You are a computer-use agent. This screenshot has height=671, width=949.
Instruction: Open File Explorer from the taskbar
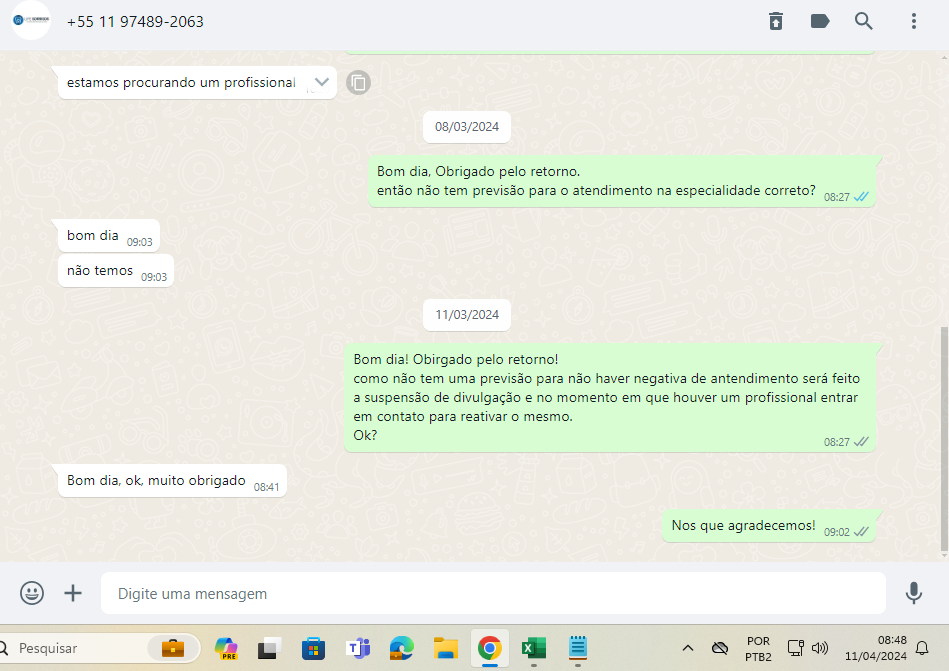(445, 648)
